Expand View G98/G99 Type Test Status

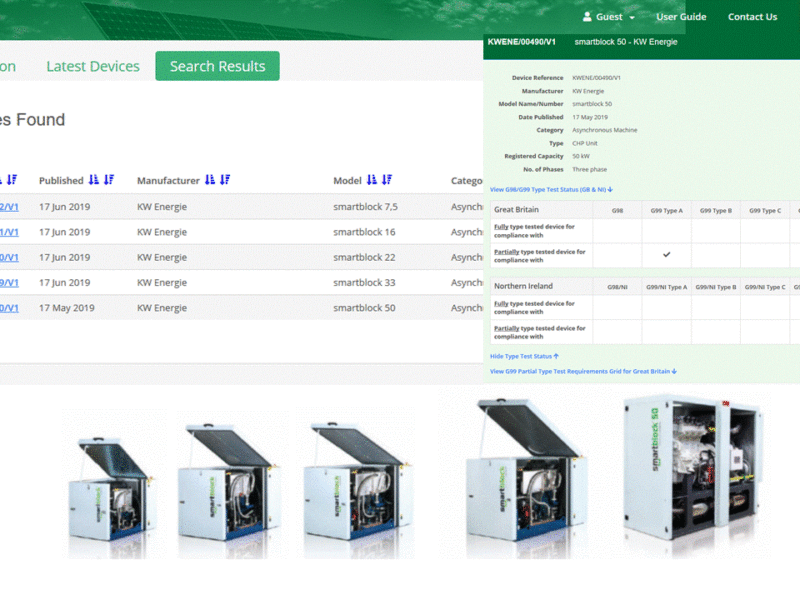pos(551,189)
